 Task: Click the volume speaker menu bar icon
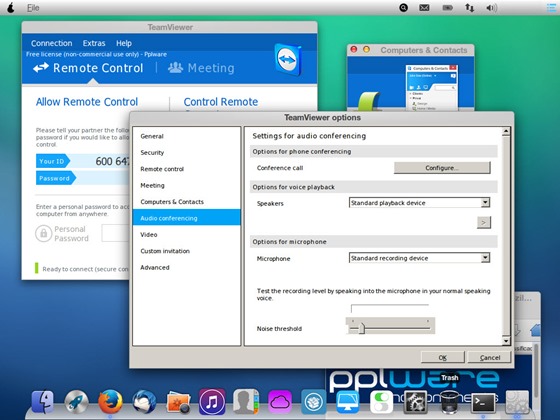click(x=491, y=8)
